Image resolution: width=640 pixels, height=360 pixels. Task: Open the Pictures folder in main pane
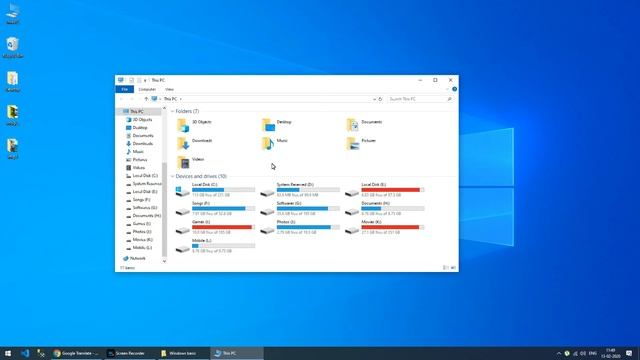click(x=361, y=144)
